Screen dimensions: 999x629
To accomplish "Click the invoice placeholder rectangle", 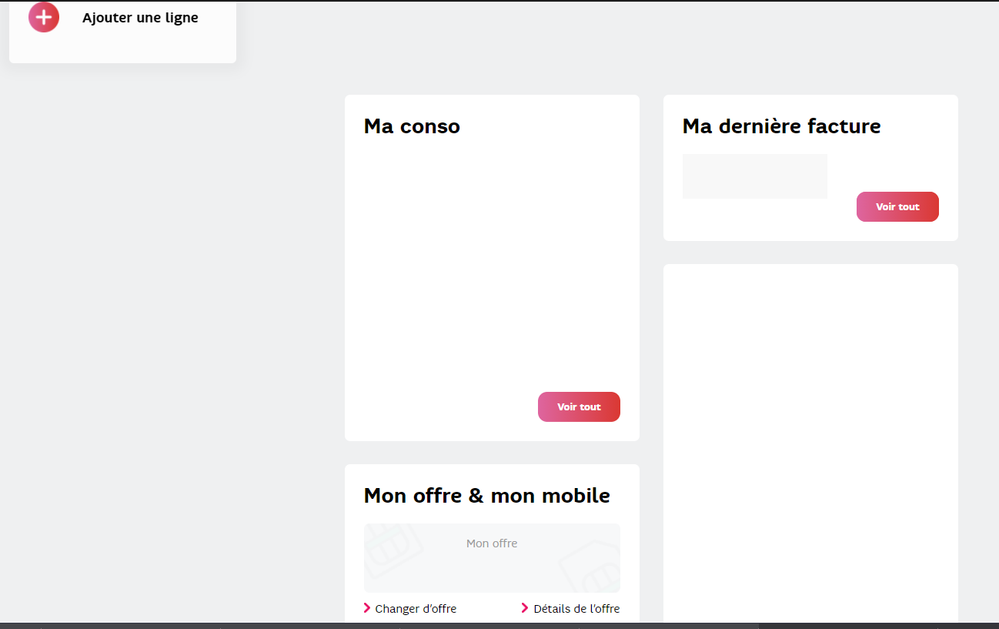I will pos(754,175).
